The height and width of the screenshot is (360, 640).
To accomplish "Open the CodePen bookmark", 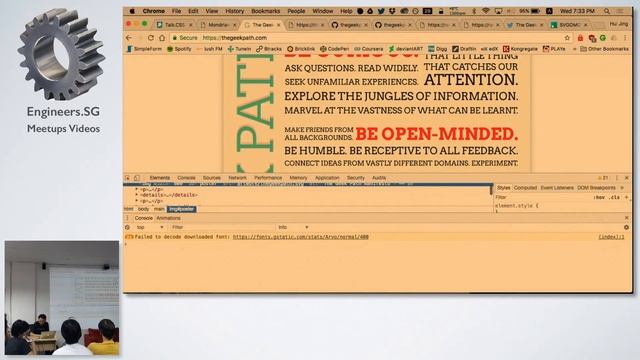I will pyautogui.click(x=334, y=49).
